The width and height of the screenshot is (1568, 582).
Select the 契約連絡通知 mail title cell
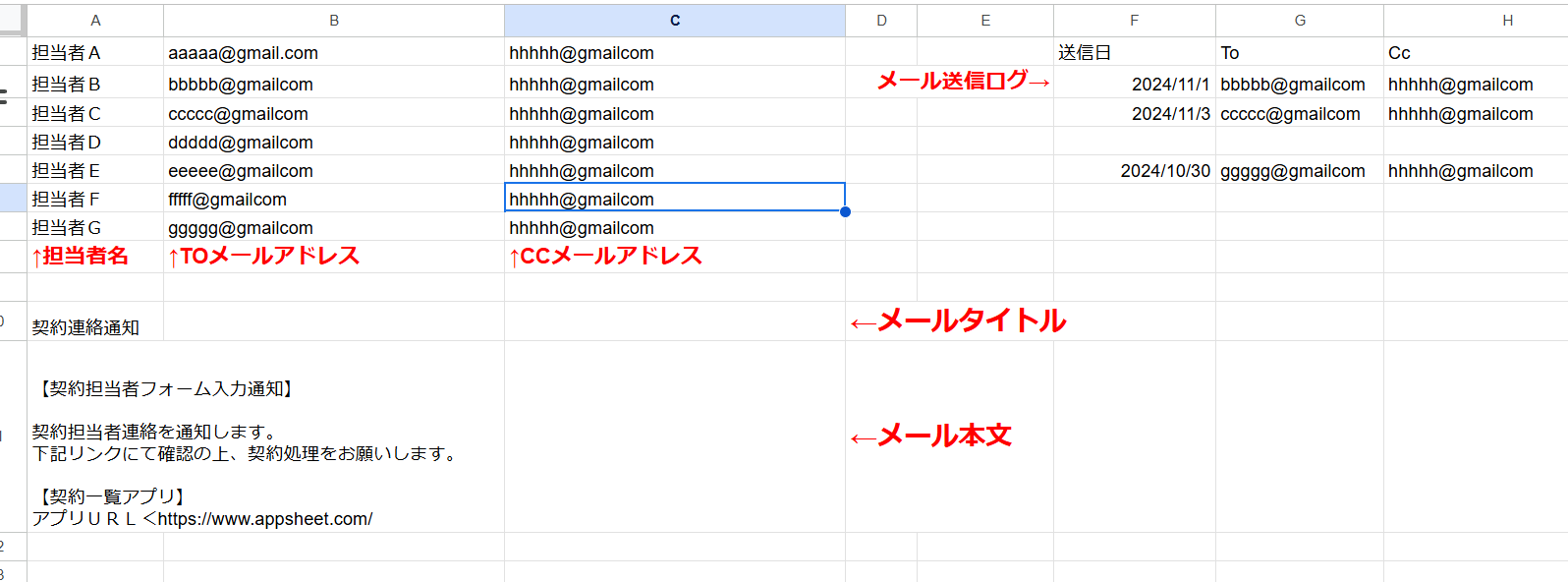[x=95, y=321]
